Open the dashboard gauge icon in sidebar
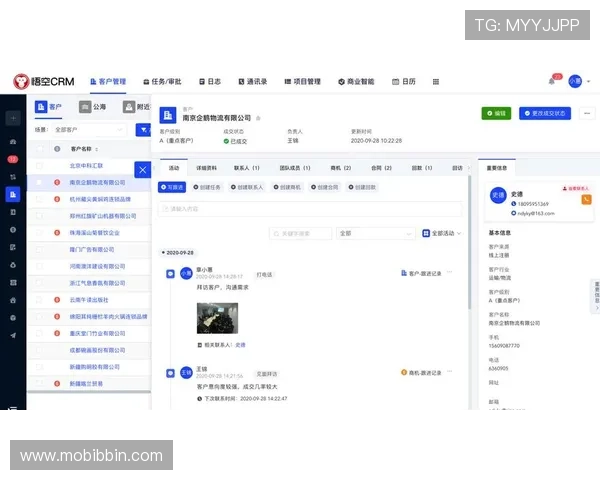 [x=13, y=142]
